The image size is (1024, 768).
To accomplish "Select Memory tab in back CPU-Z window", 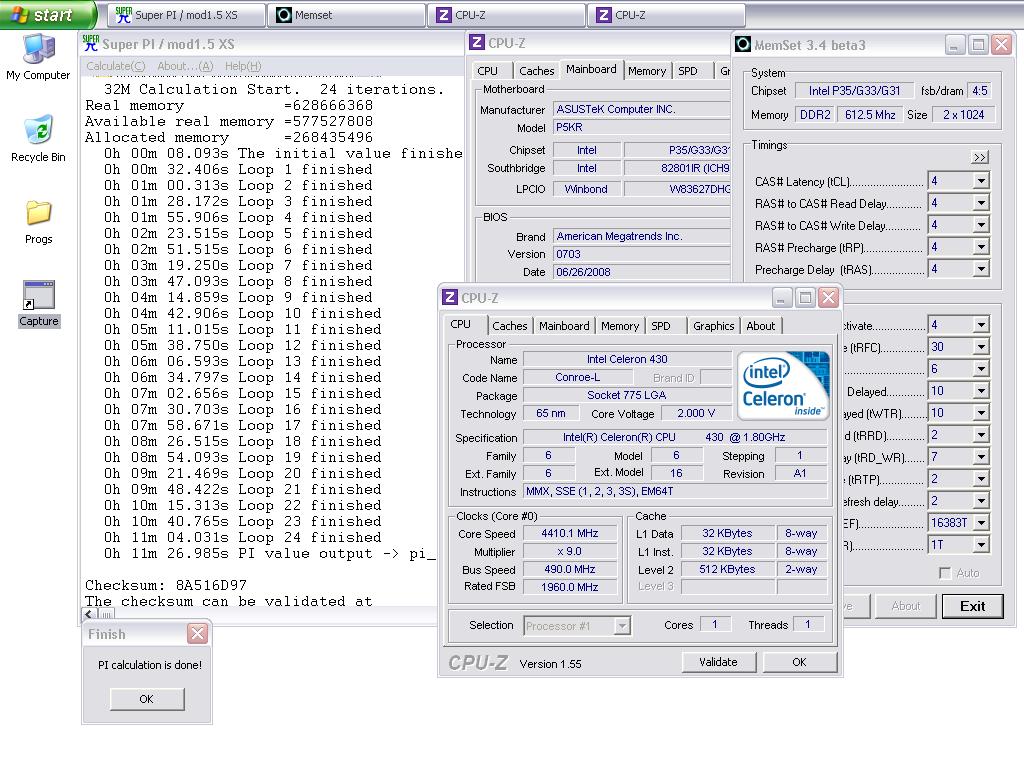I will click(x=647, y=71).
